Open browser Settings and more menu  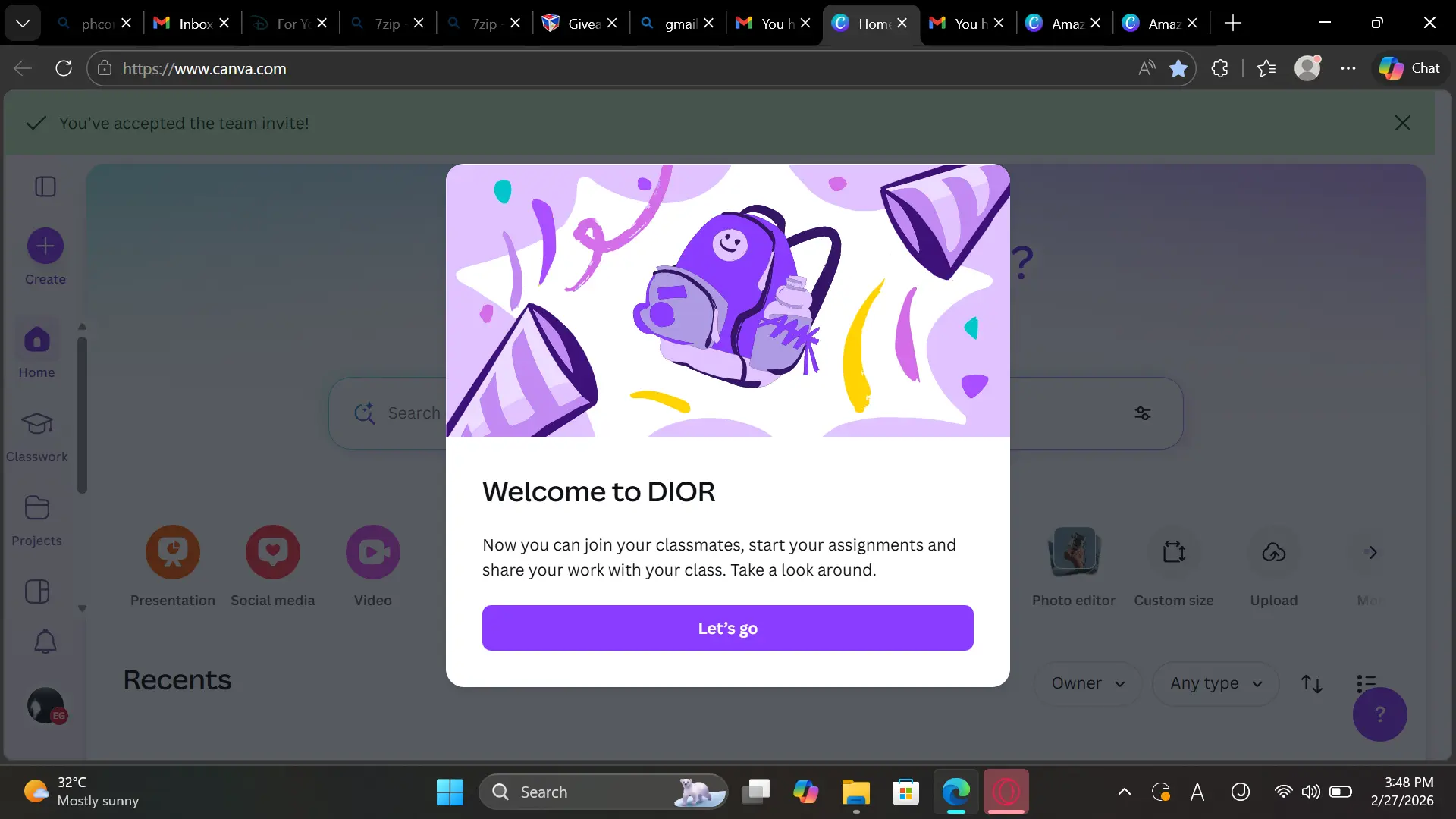pyautogui.click(x=1348, y=68)
